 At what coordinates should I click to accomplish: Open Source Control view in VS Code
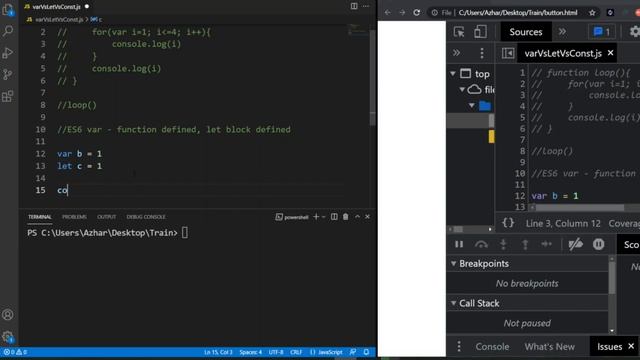click(8, 74)
